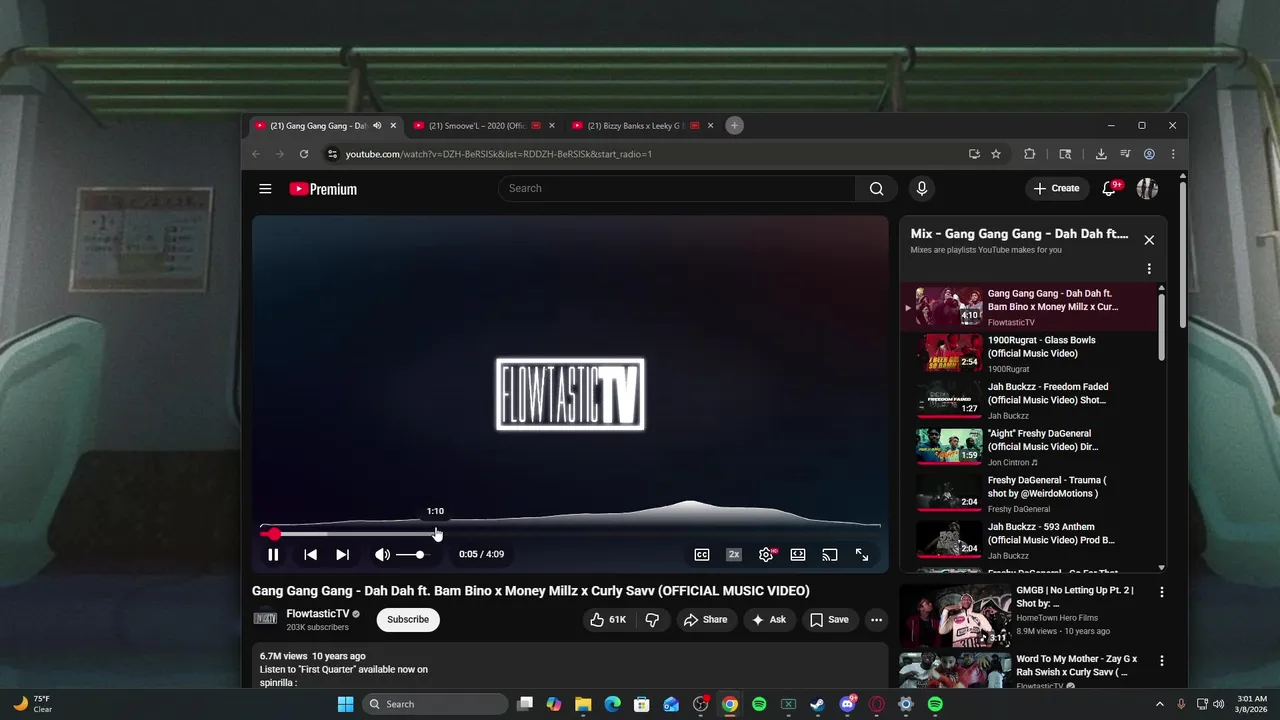The width and height of the screenshot is (1280, 720).
Task: Mute the player volume speaker icon
Action: click(382, 555)
